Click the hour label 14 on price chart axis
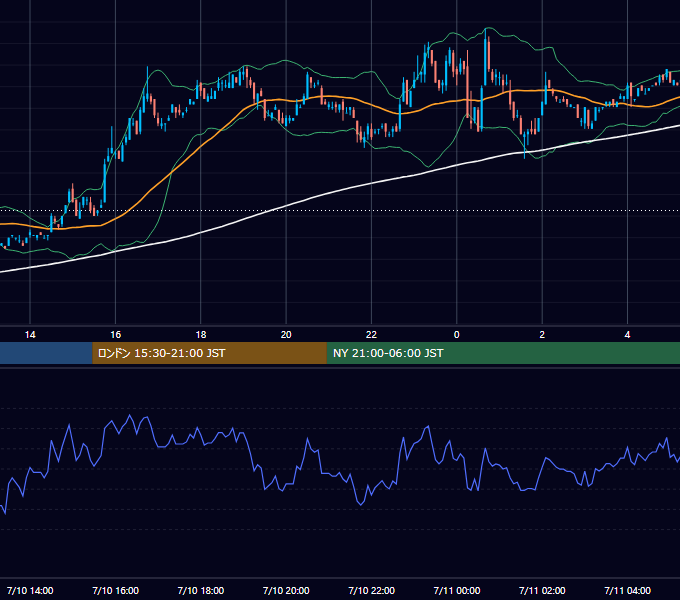This screenshot has width=680, height=600. coord(30,335)
